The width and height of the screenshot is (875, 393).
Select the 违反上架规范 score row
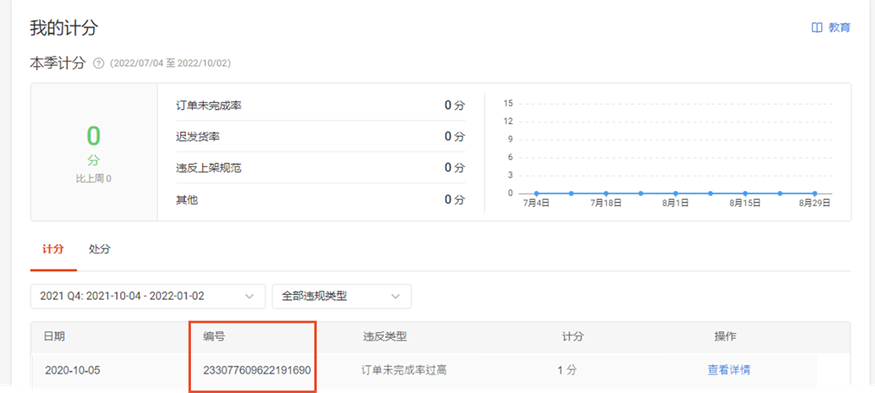(x=321, y=167)
